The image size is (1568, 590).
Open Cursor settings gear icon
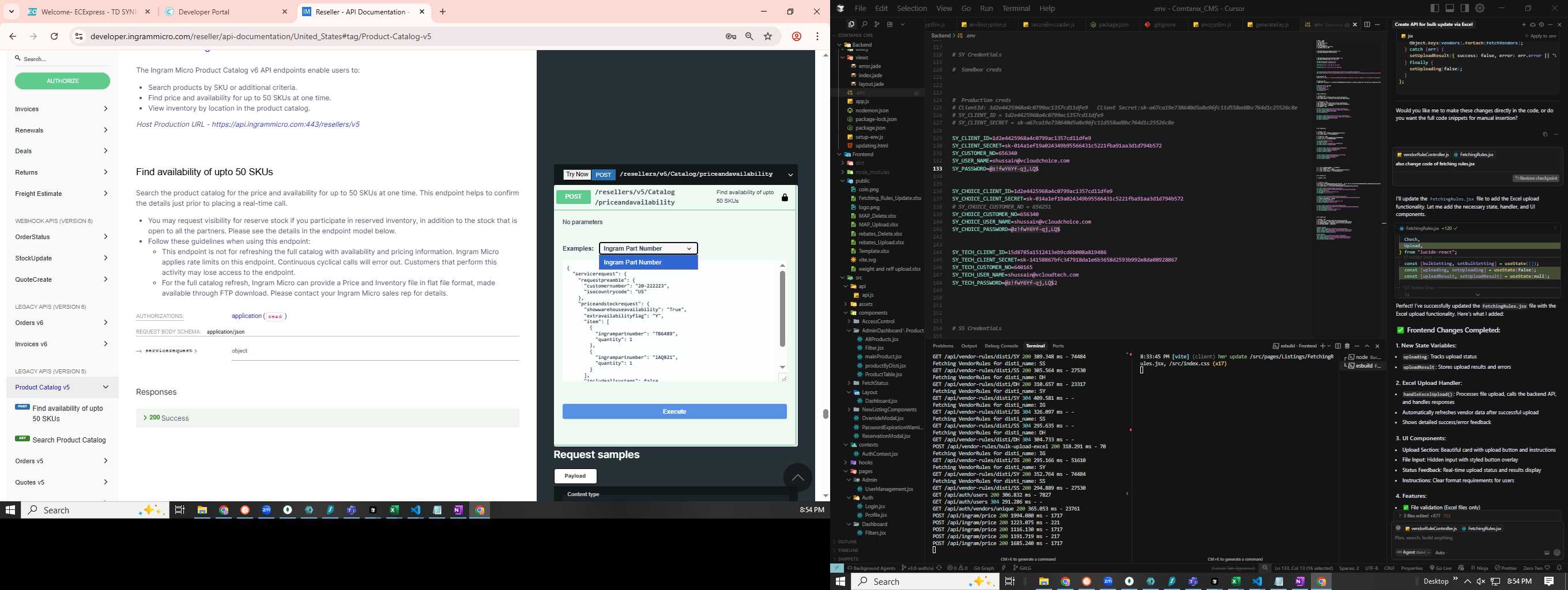tap(1480, 8)
